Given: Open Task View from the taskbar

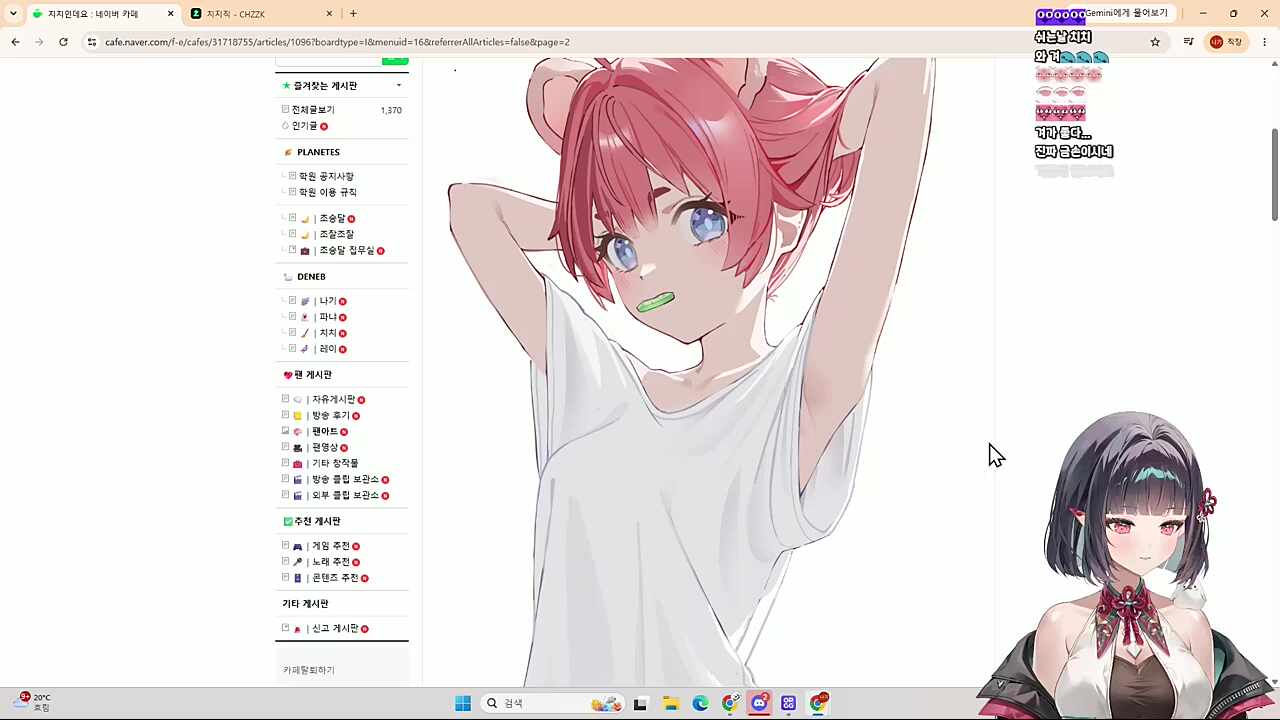Looking at the screenshot, I should pos(641,703).
